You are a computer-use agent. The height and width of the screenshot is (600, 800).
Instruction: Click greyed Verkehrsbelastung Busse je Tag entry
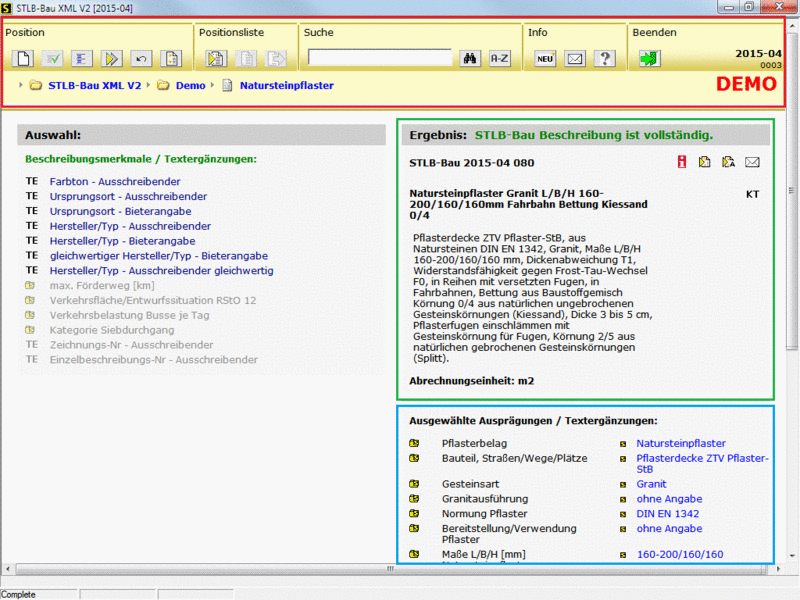pos(130,315)
